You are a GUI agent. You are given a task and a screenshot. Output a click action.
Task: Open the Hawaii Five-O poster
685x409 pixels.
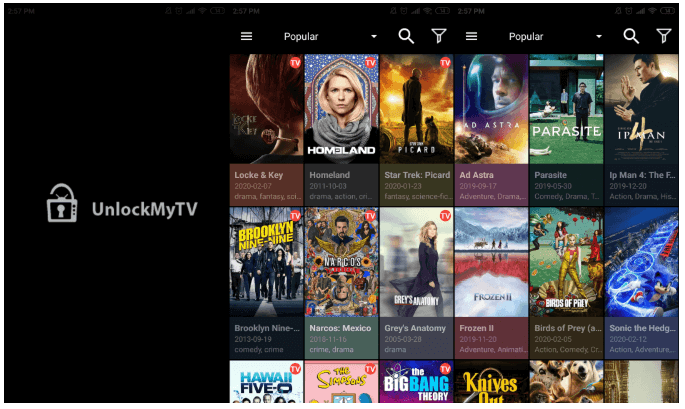pos(266,381)
